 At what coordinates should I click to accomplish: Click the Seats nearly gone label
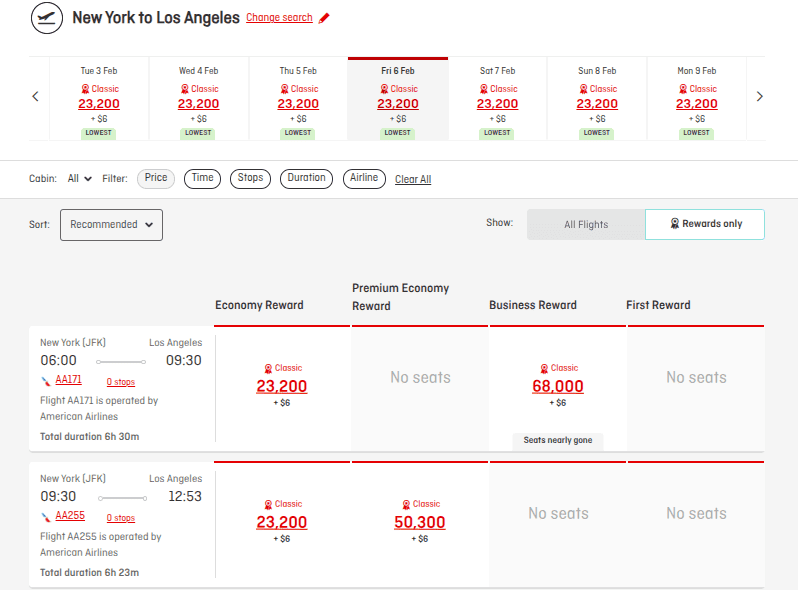point(558,440)
